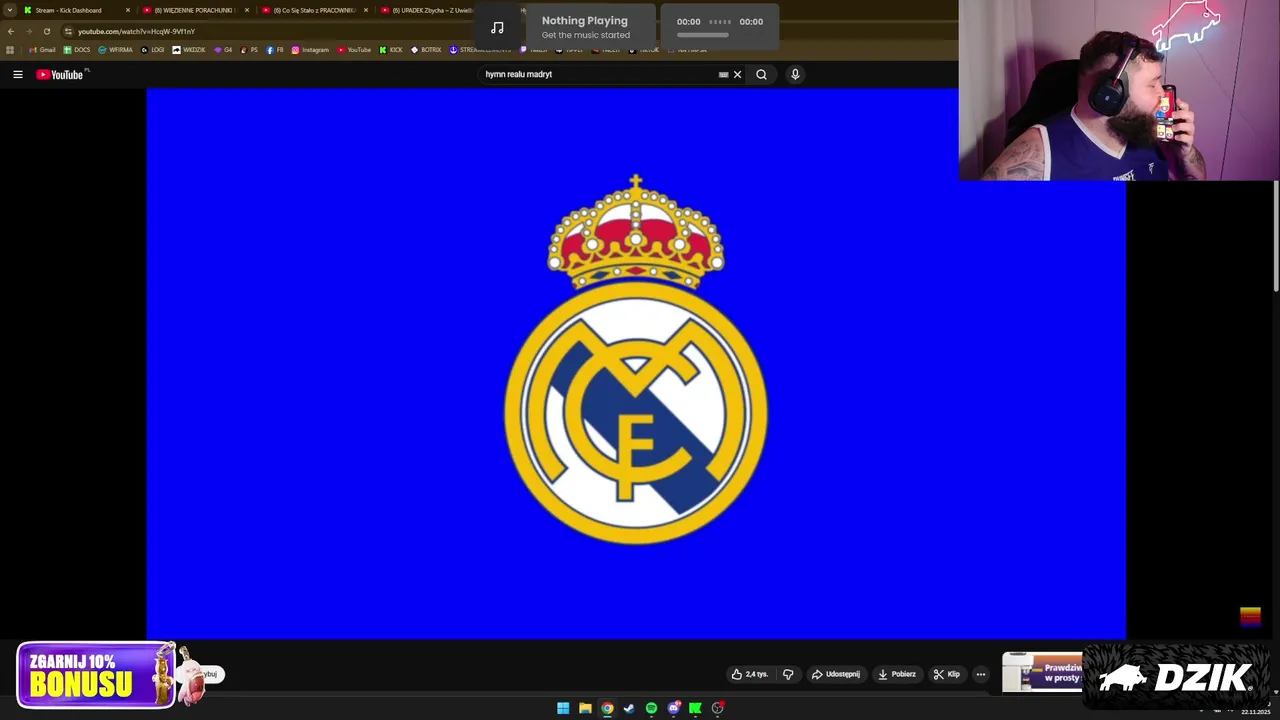The height and width of the screenshot is (720, 1280).
Task: Open the Instagram bookmark
Action: tap(310, 50)
